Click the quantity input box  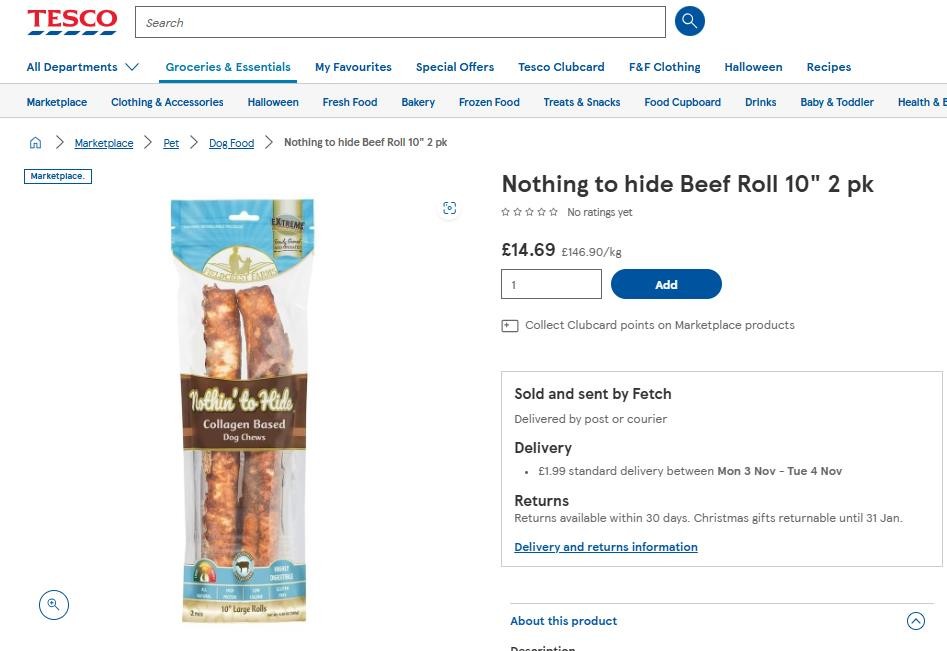pos(551,284)
